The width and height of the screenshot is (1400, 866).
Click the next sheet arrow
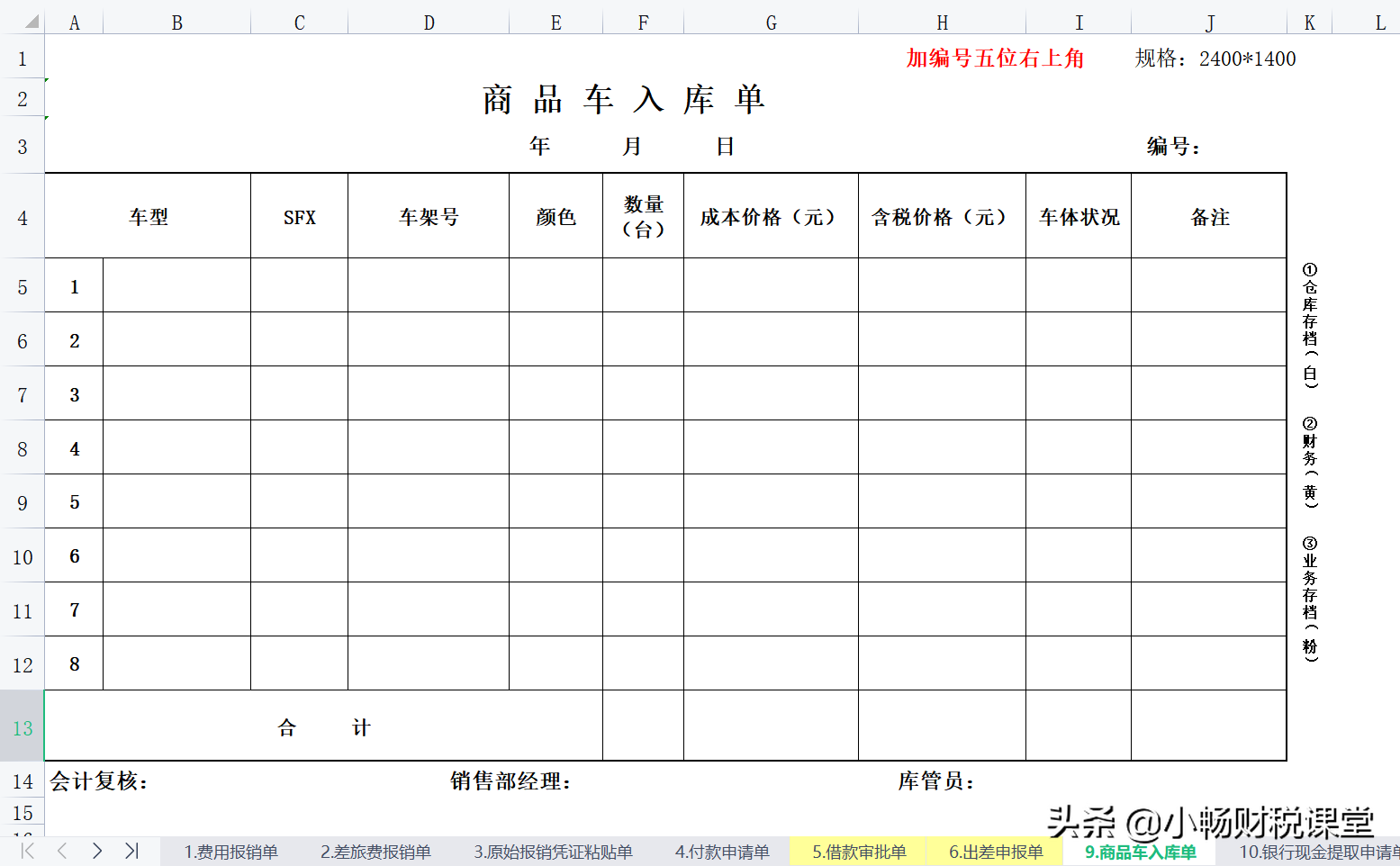97,851
